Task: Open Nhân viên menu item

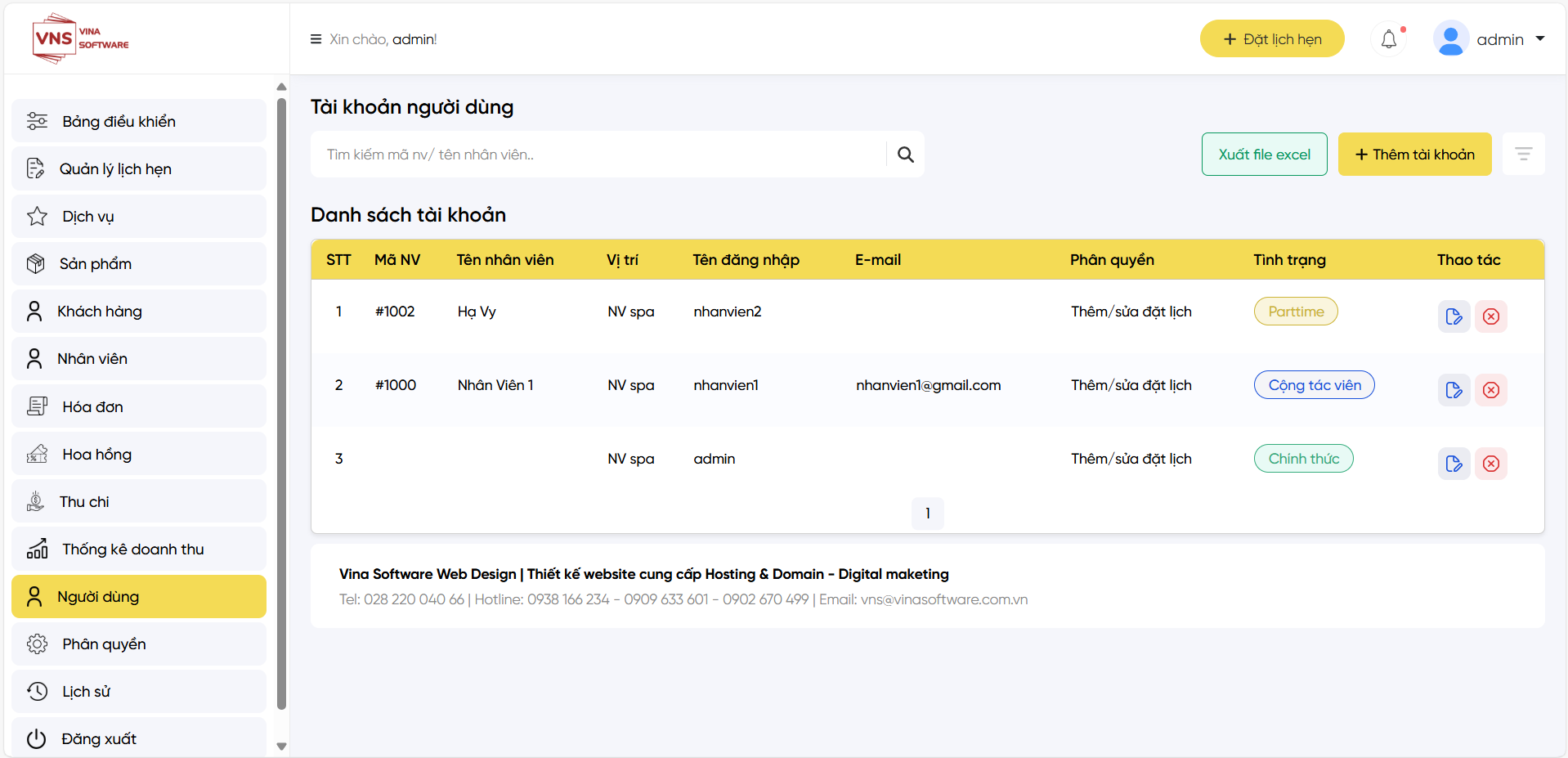Action: [x=139, y=358]
